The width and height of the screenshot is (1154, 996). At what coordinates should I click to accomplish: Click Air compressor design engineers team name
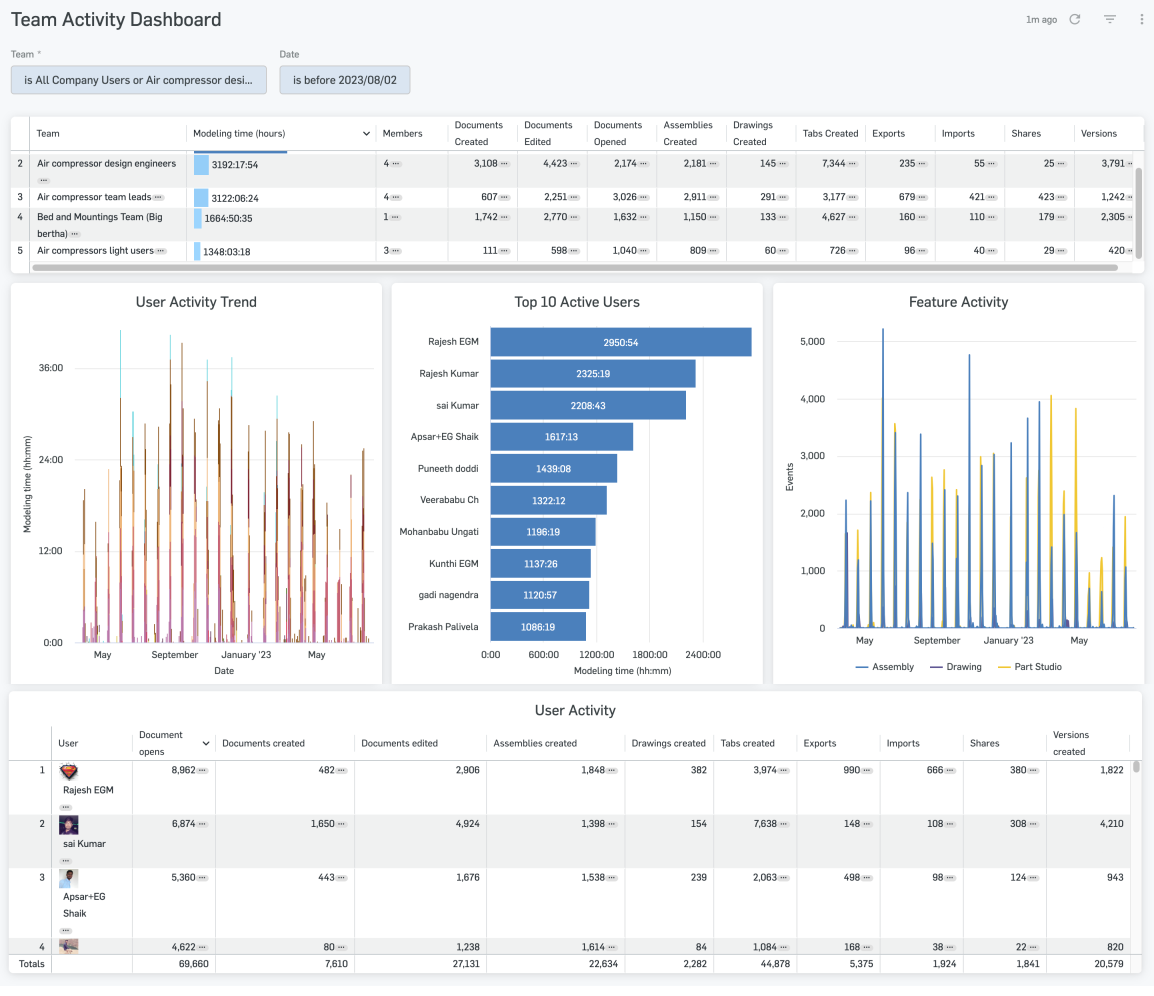(x=106, y=164)
